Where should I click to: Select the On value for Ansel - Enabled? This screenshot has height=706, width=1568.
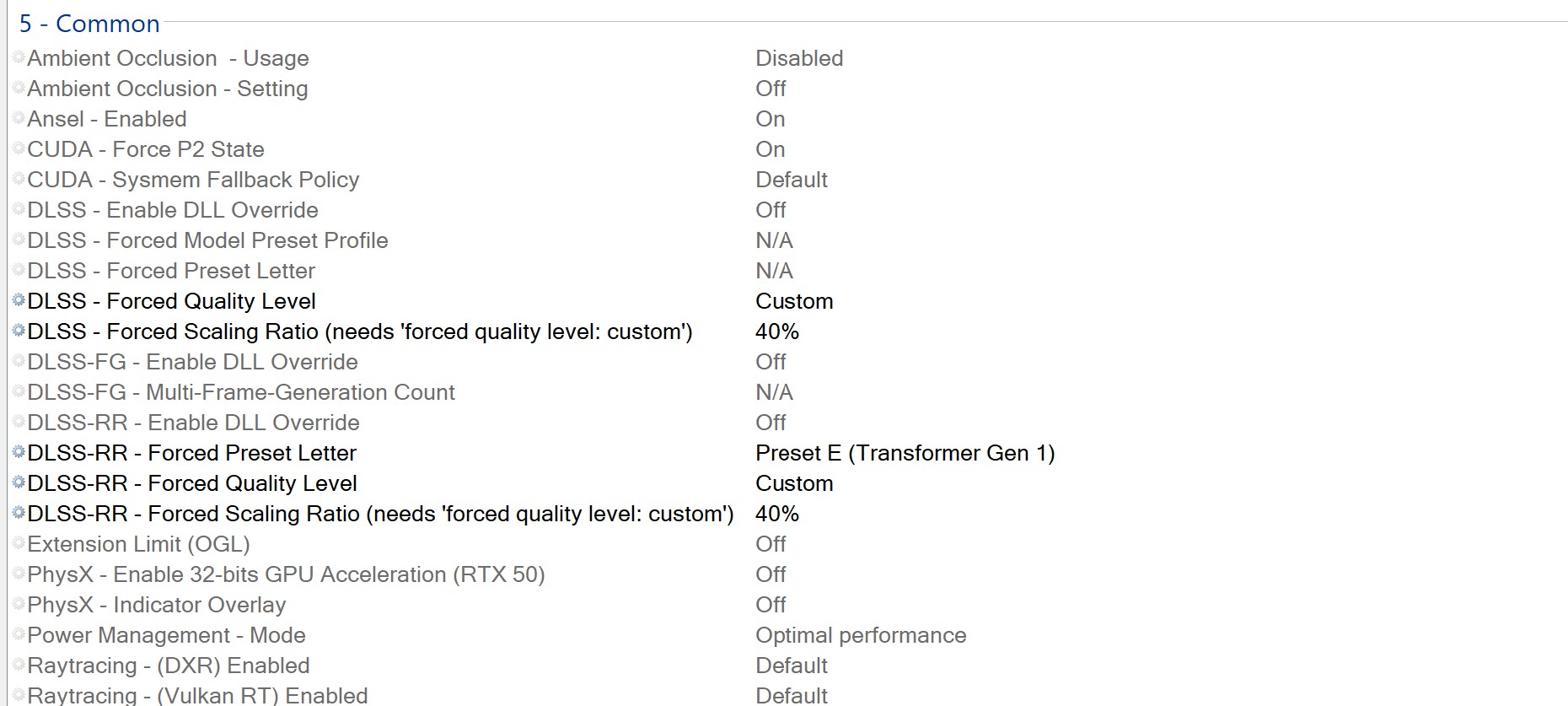(x=770, y=119)
